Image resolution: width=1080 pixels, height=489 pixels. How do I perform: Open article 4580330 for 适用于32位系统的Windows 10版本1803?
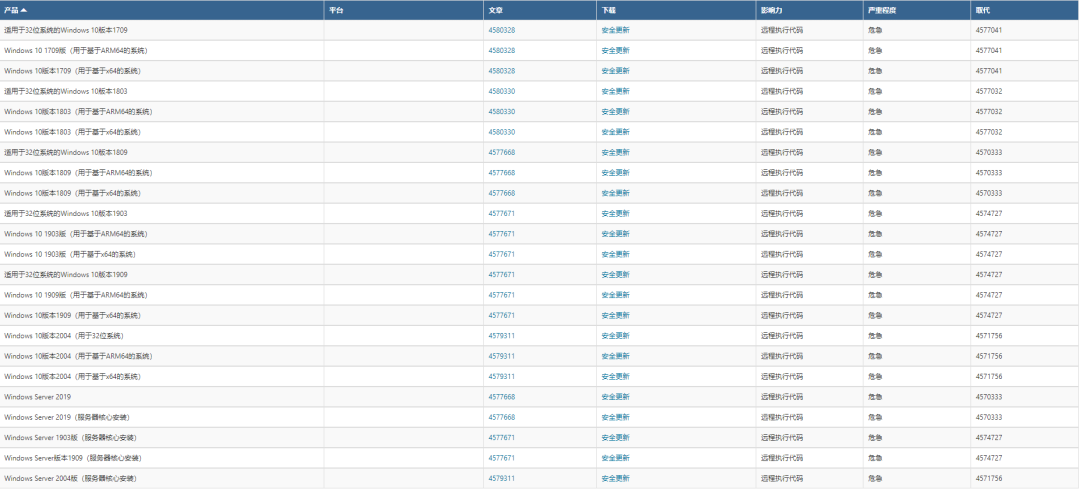pos(501,91)
